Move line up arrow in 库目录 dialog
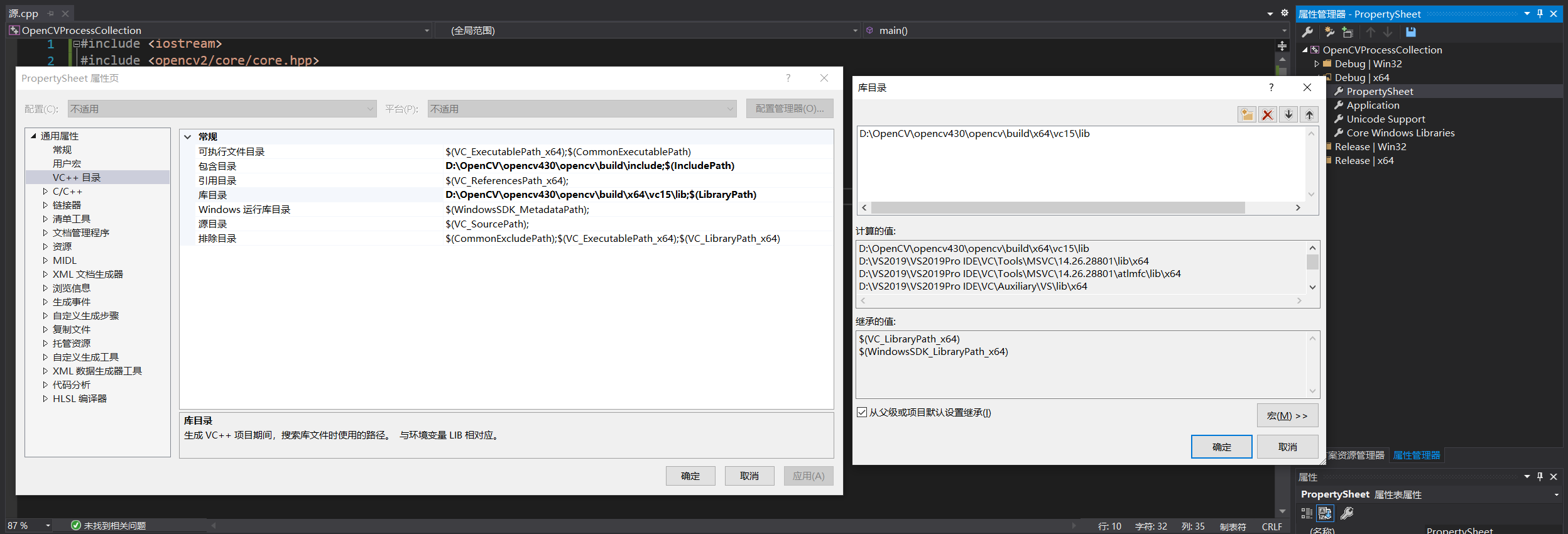The height and width of the screenshot is (534, 1568). pos(1309,114)
